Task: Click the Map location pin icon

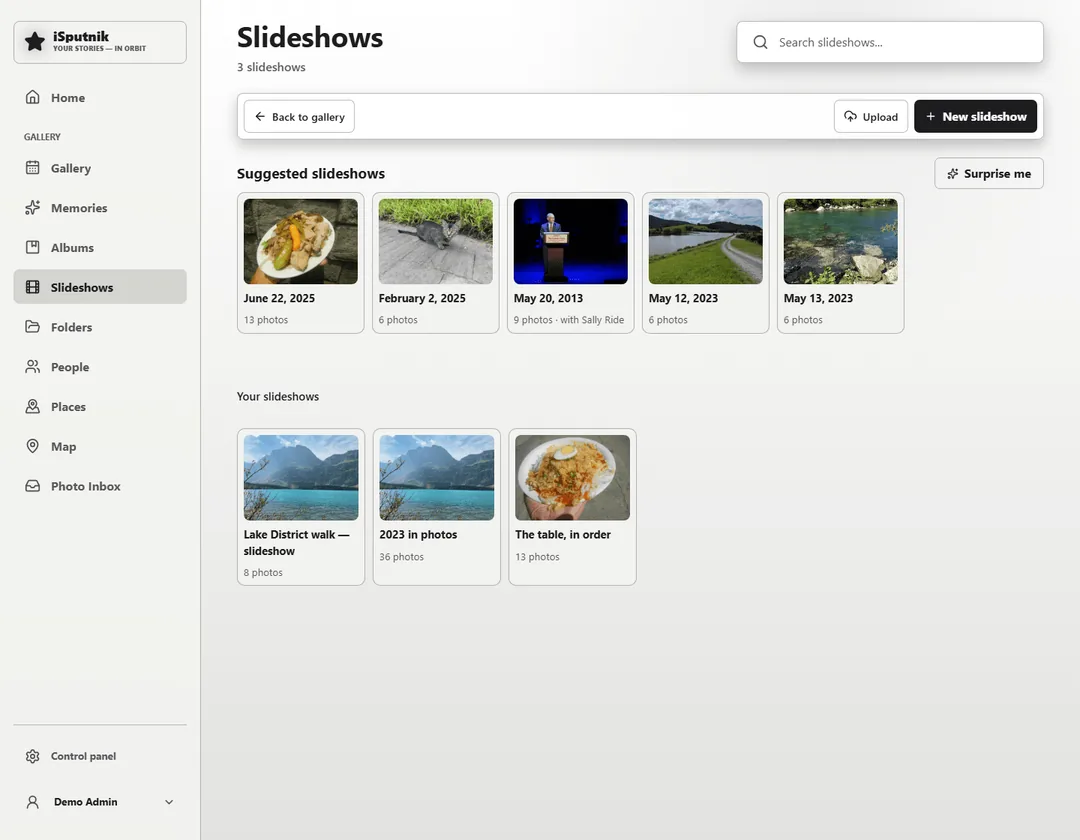Action: [32, 446]
